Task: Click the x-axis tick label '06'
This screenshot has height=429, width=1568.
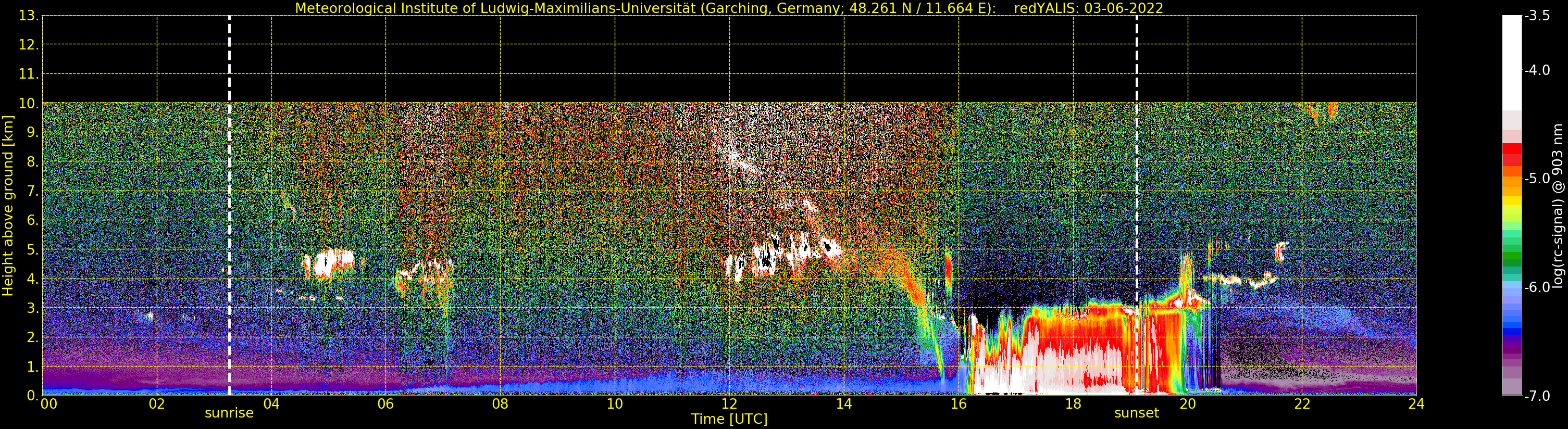Action: click(x=386, y=404)
